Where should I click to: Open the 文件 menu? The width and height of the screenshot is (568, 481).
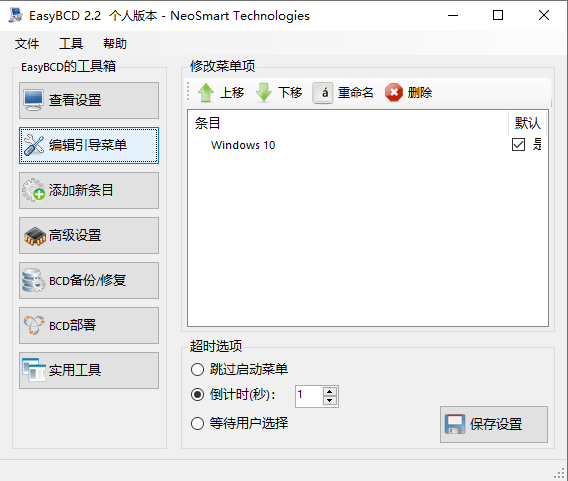27,44
